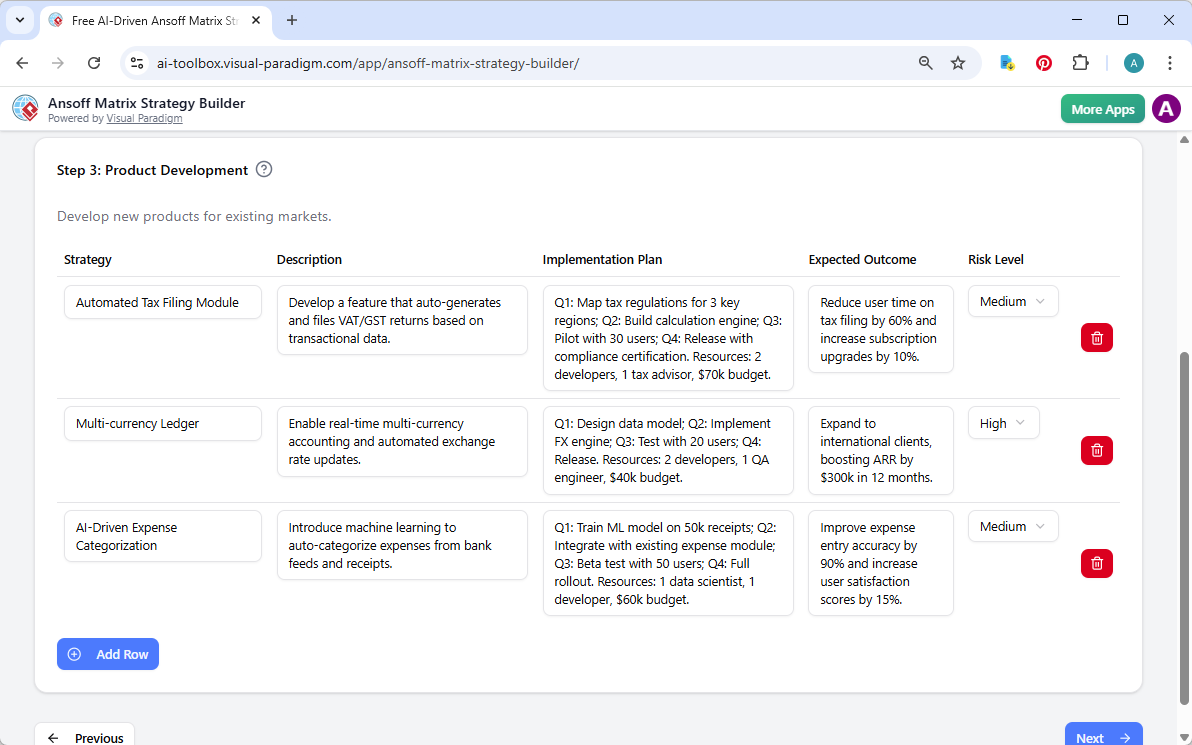
Task: Open the Google Translate icon in address bar
Action: 1006,62
